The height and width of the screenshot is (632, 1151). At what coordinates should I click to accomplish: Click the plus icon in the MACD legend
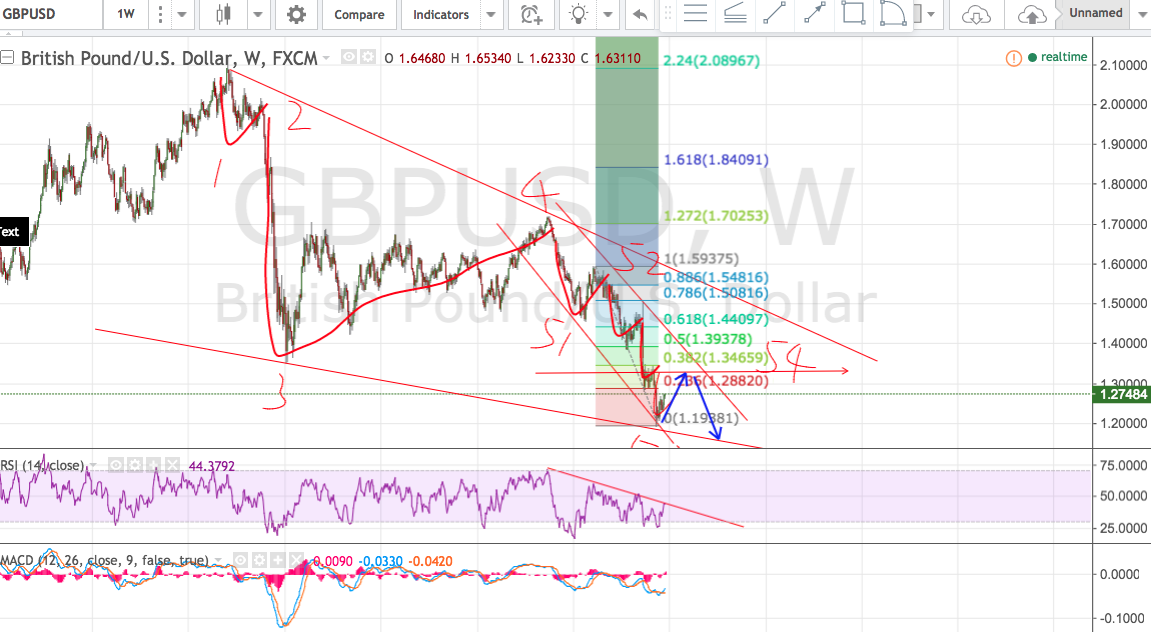pos(277,561)
